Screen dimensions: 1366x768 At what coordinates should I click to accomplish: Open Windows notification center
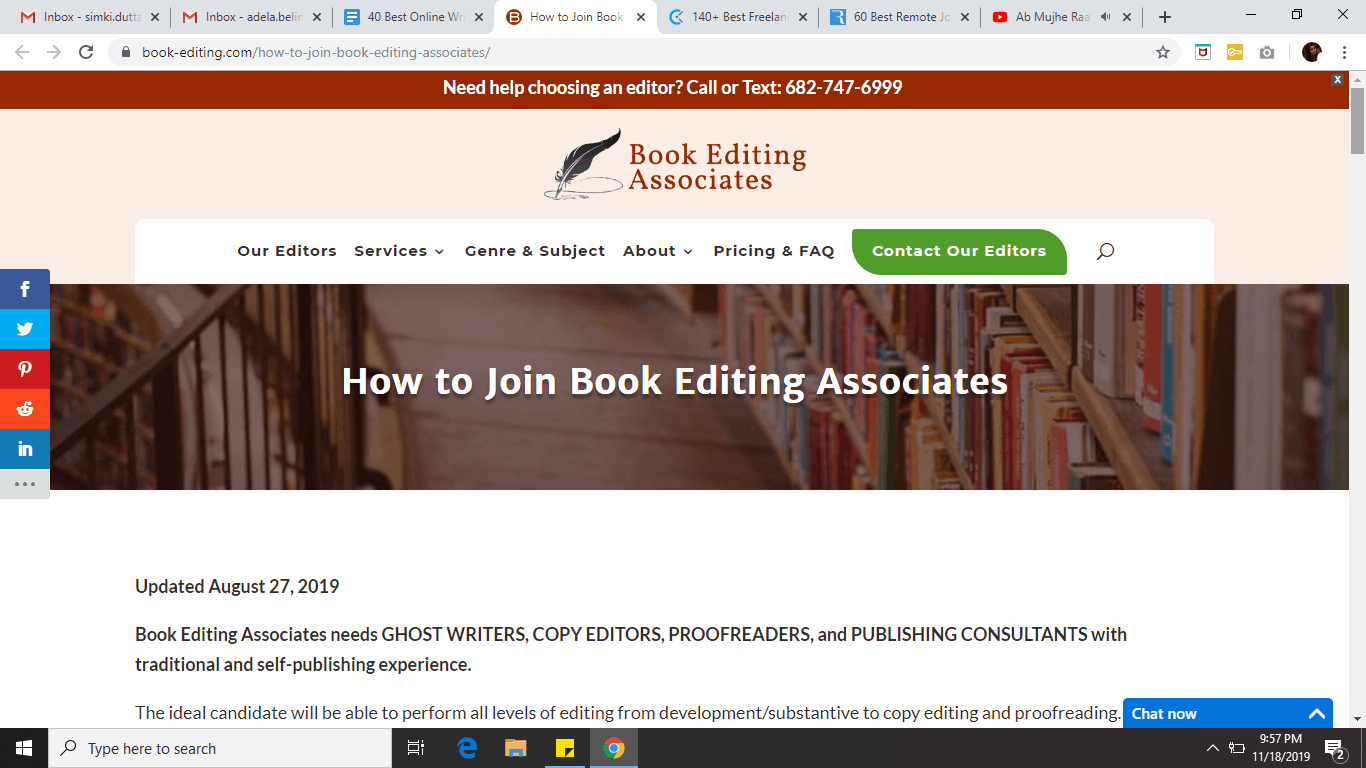(1334, 748)
